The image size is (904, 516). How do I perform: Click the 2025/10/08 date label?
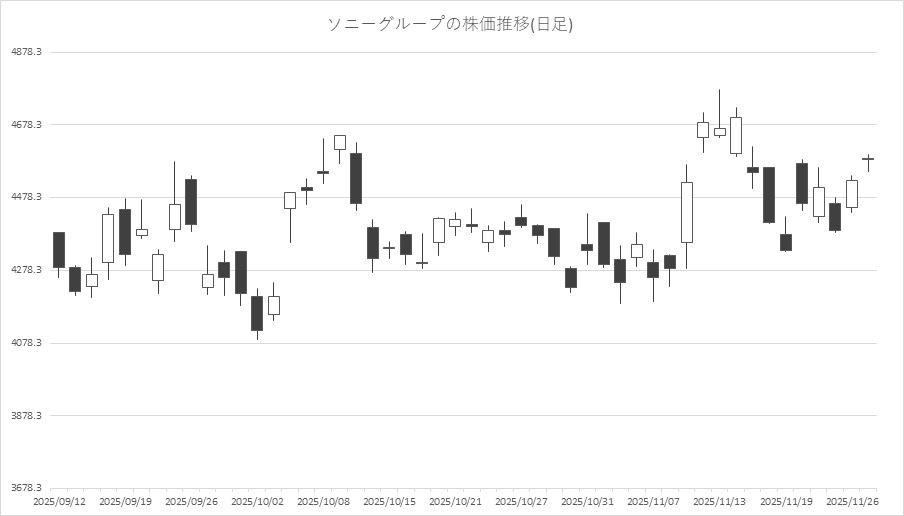[323, 502]
